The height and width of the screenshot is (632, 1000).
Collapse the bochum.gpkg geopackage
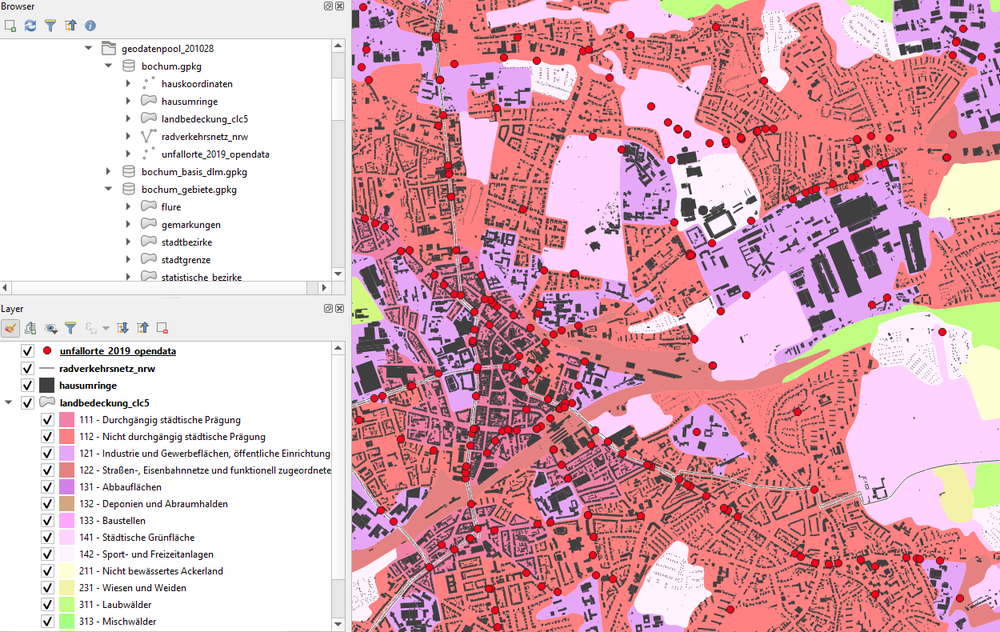pyautogui.click(x=108, y=65)
